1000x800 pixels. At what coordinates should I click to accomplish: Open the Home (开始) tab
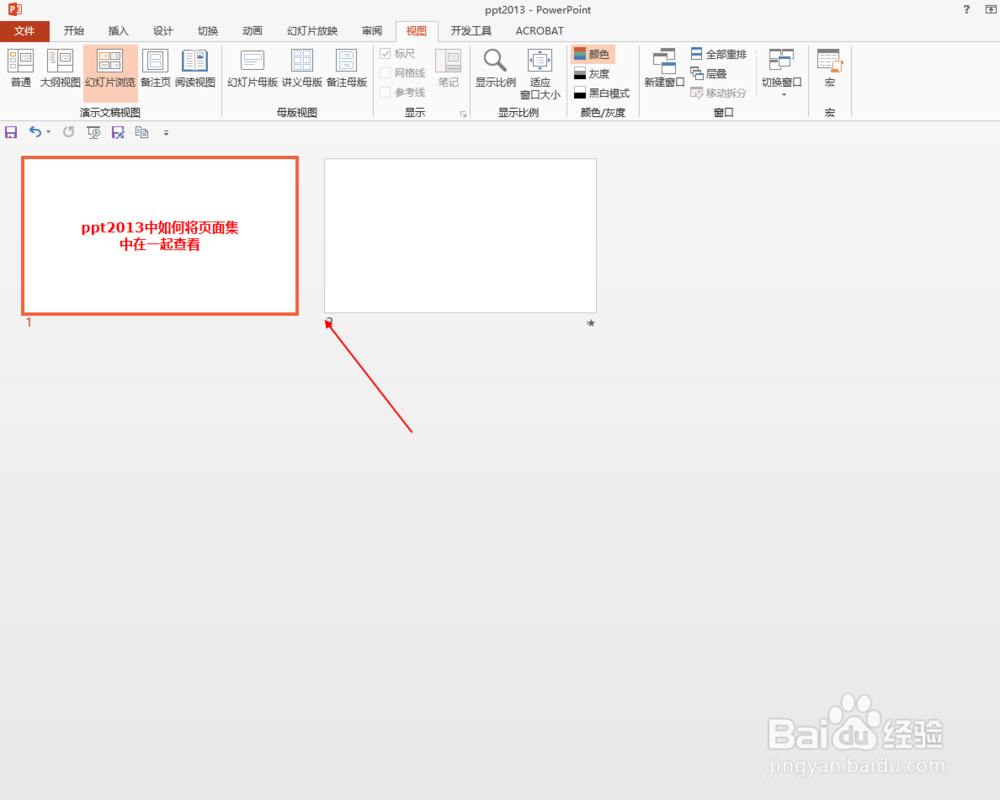point(74,31)
